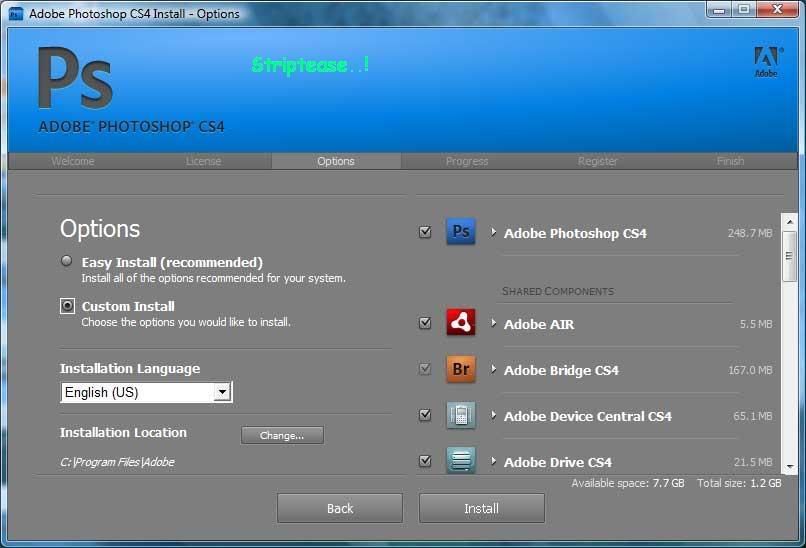Expand the Adobe Photoshop CS4 component arrow

[493, 232]
